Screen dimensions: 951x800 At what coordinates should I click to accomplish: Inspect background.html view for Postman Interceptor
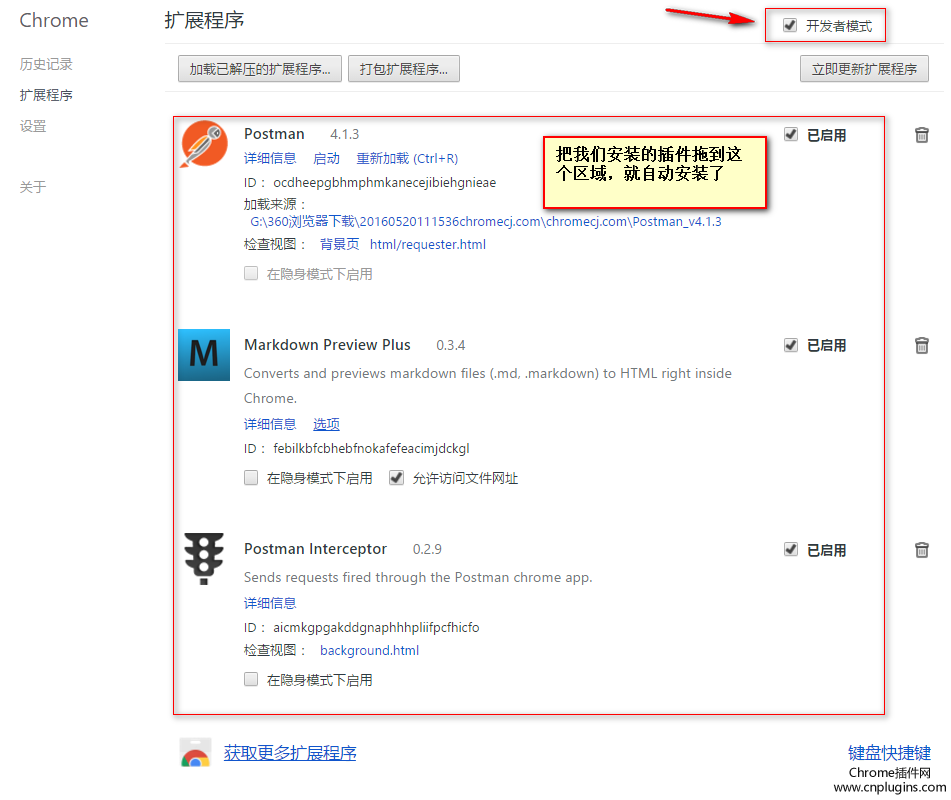point(369,651)
